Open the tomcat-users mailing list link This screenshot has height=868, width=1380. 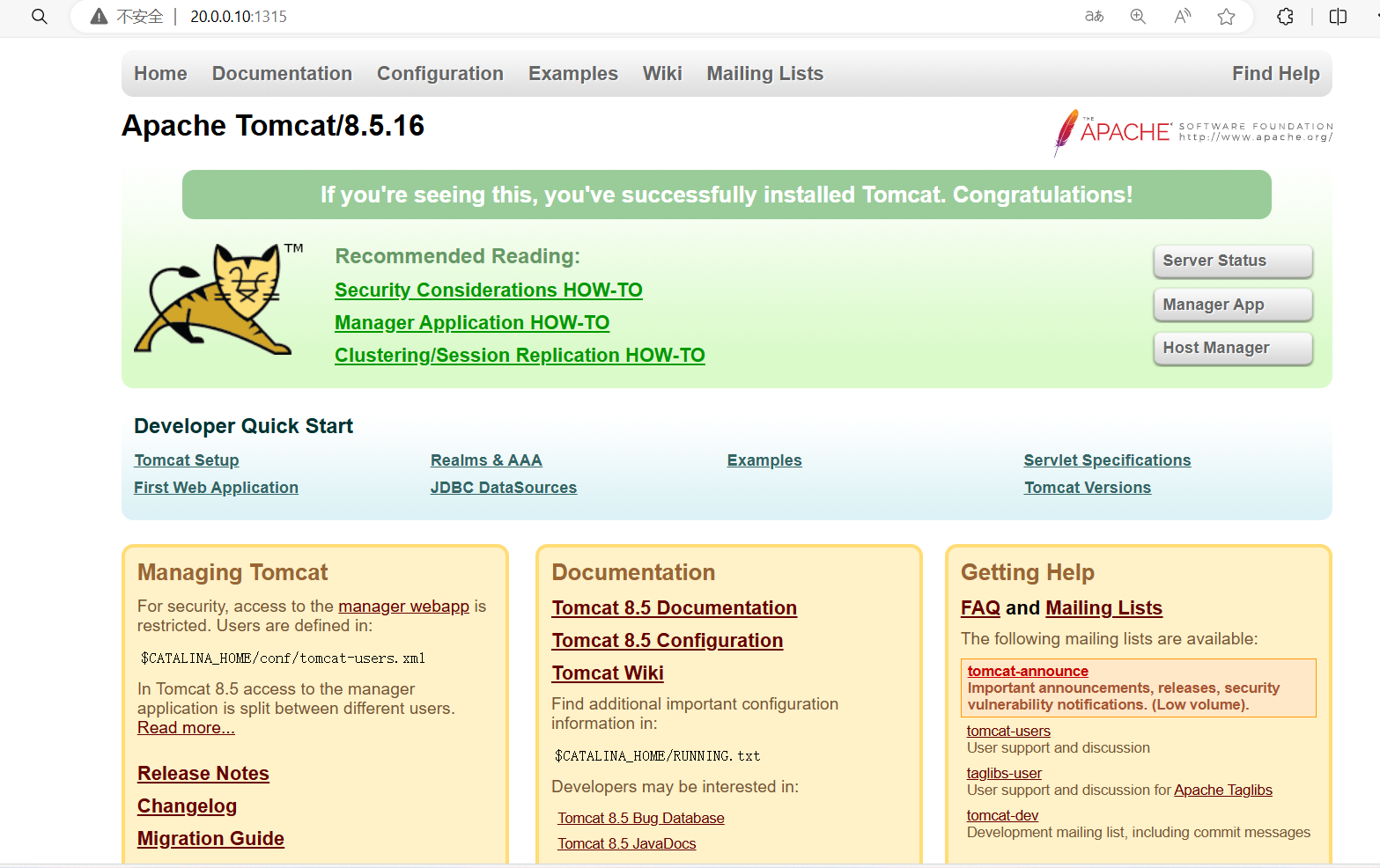pos(1008,732)
